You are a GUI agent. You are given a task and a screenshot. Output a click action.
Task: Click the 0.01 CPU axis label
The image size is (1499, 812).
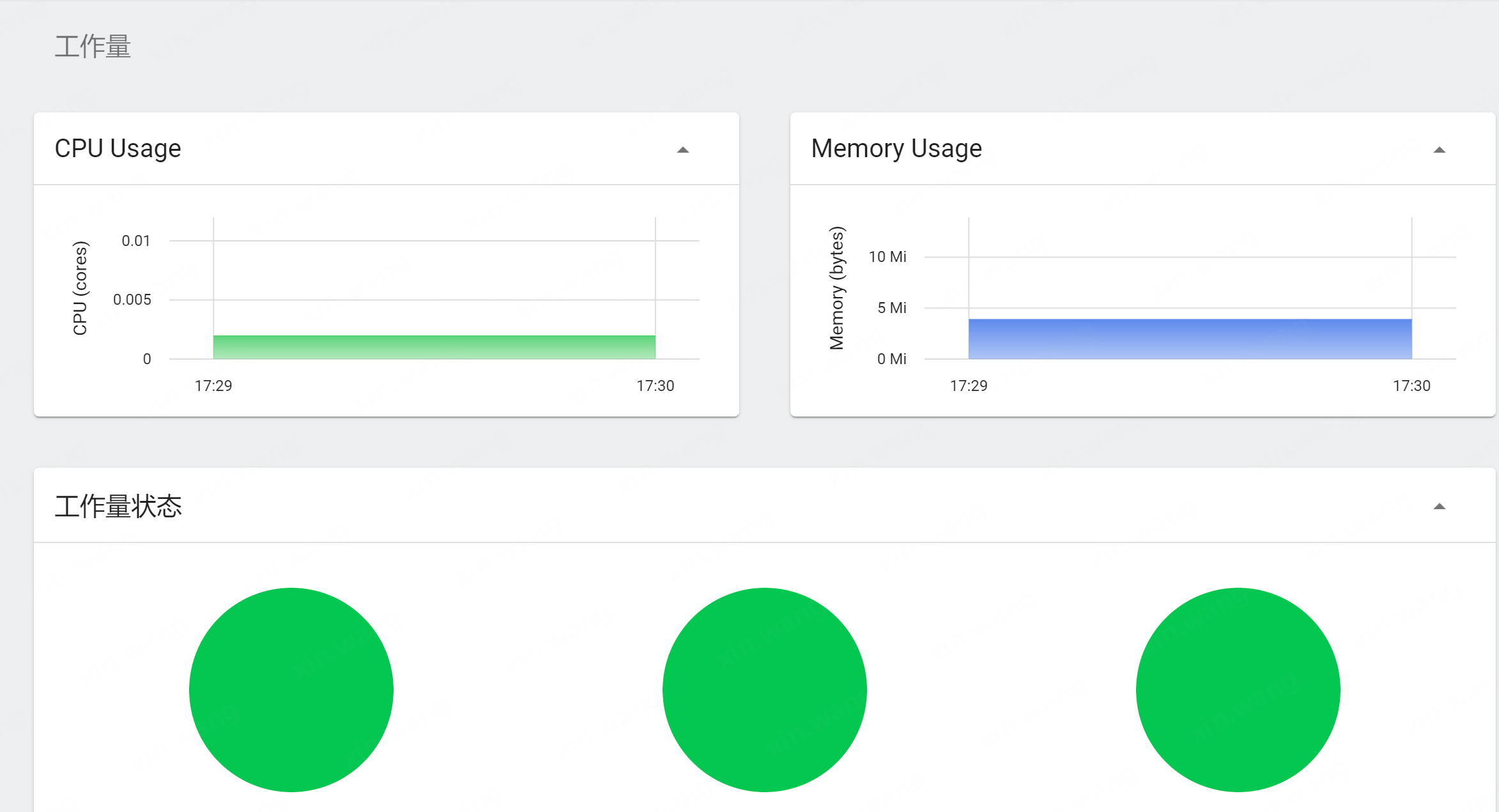(x=136, y=241)
